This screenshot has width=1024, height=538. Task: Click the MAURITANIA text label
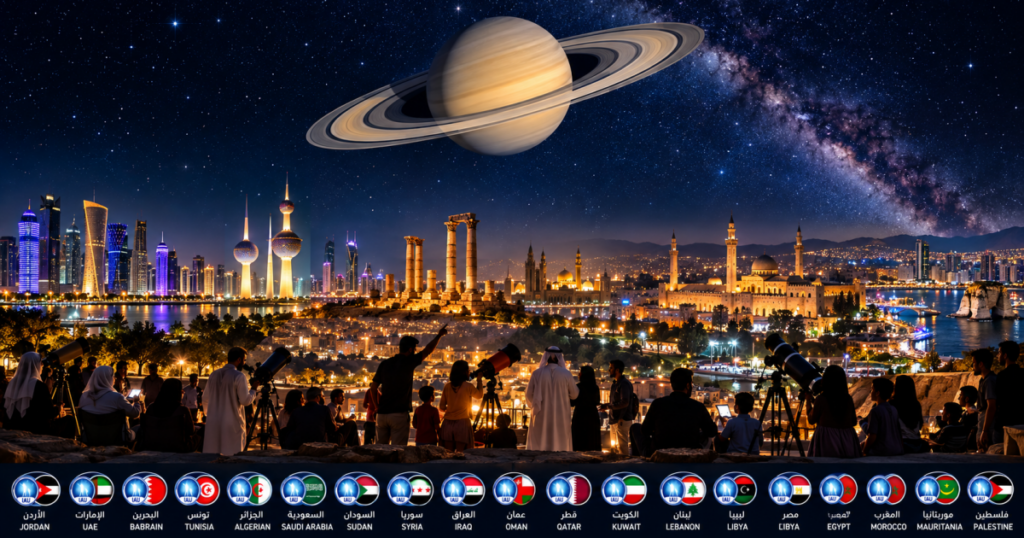(x=940, y=527)
